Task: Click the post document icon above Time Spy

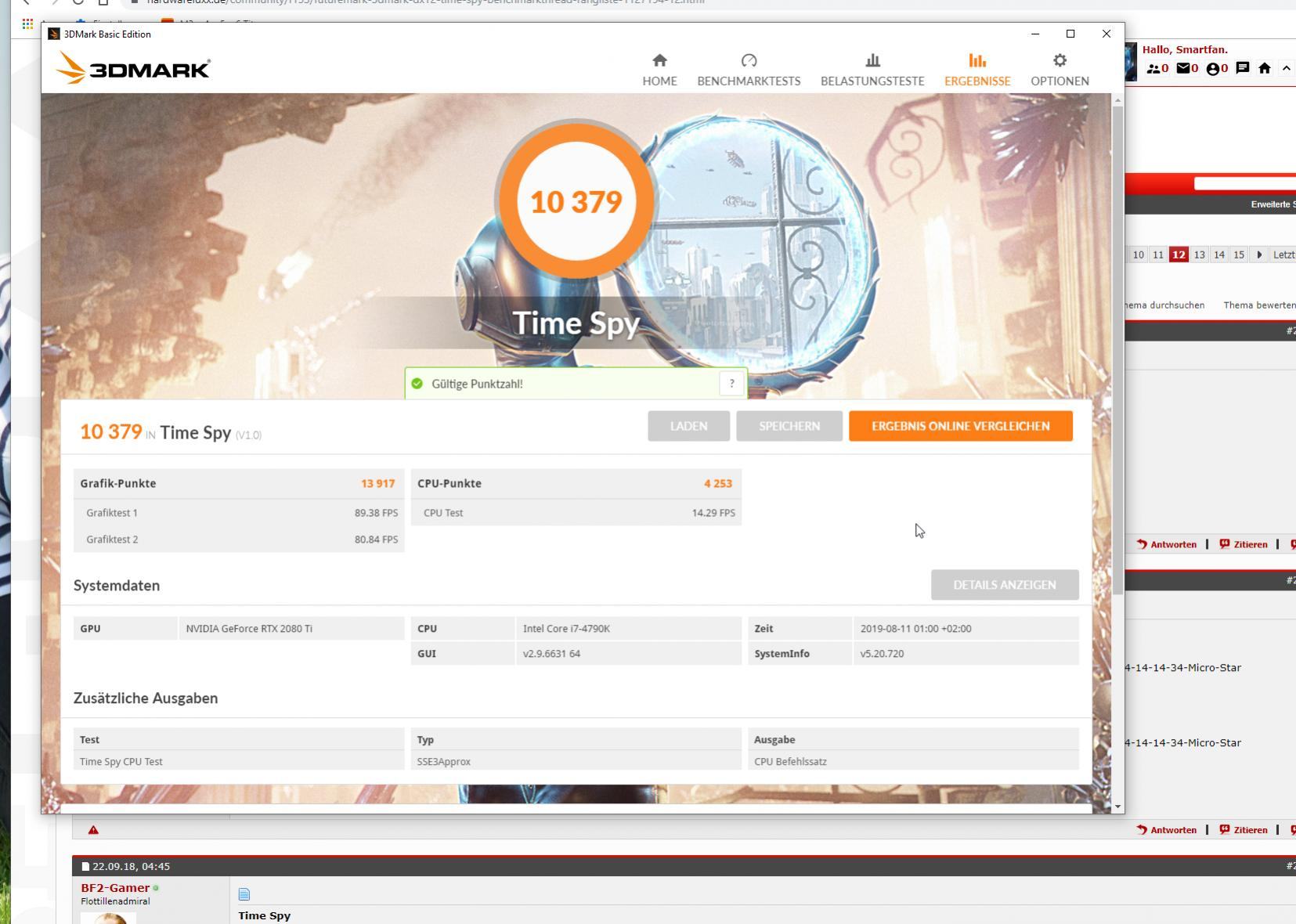Action: coord(244,894)
